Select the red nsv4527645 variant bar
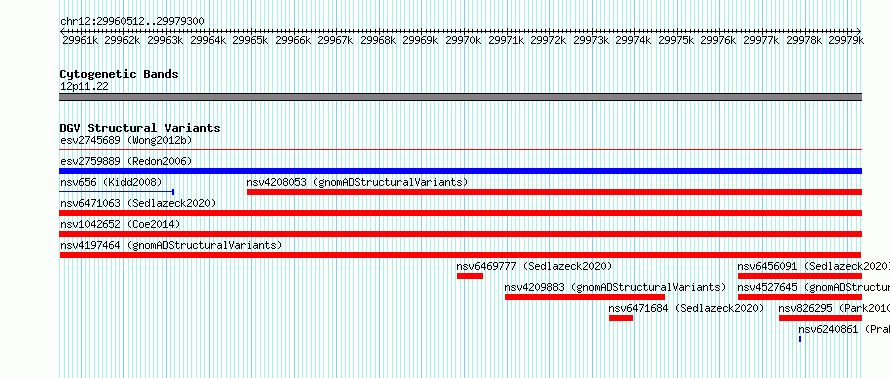This screenshot has width=890, height=378. pyautogui.click(x=800, y=297)
